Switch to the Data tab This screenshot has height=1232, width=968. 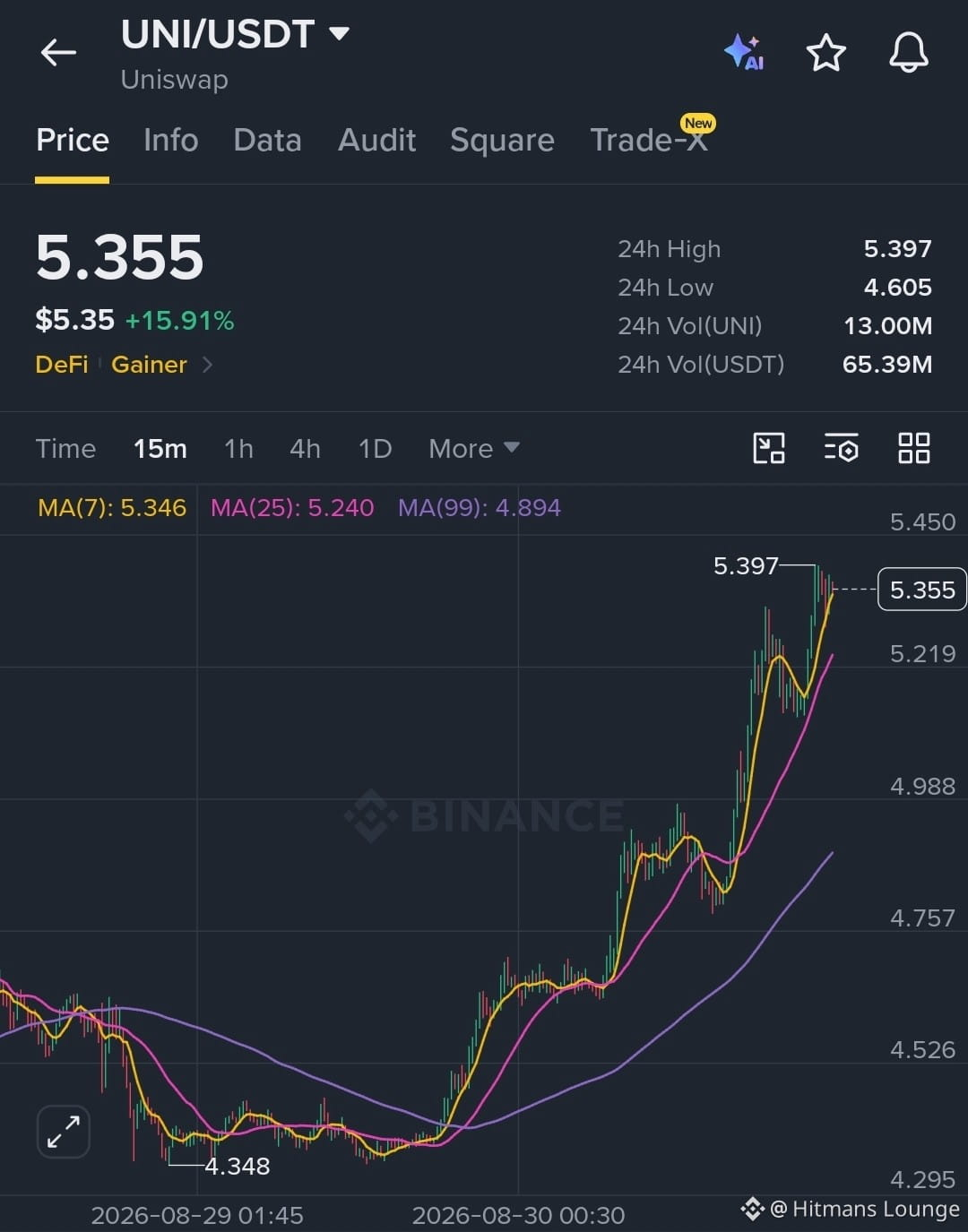tap(267, 141)
